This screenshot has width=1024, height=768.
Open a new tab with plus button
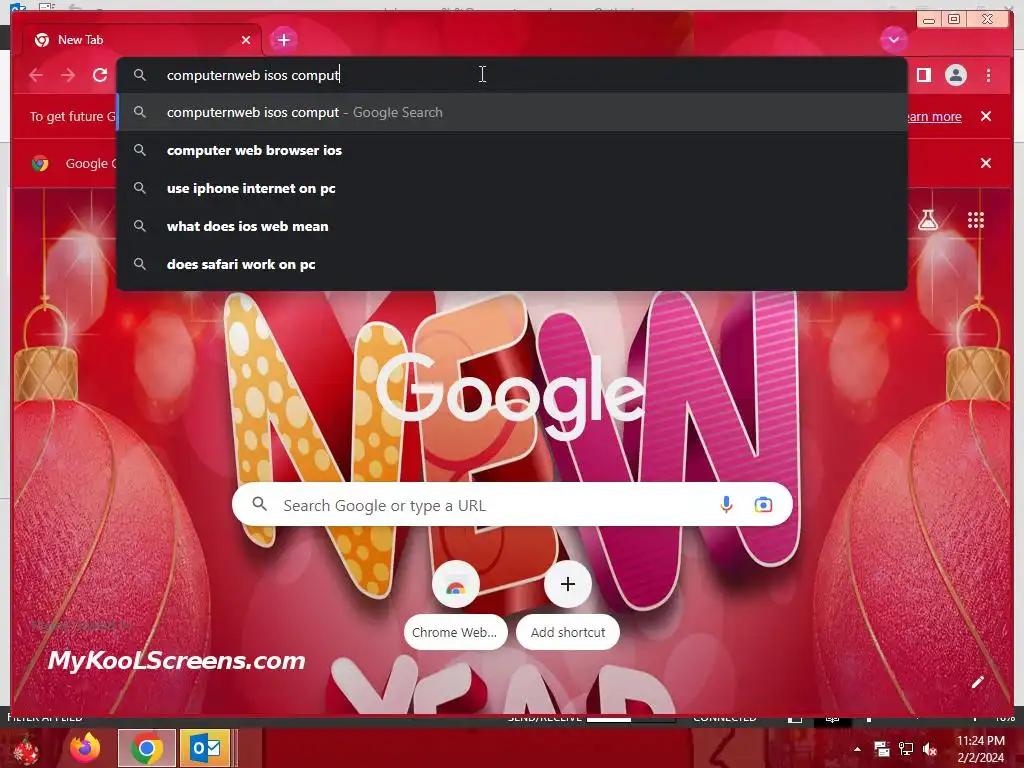click(283, 40)
